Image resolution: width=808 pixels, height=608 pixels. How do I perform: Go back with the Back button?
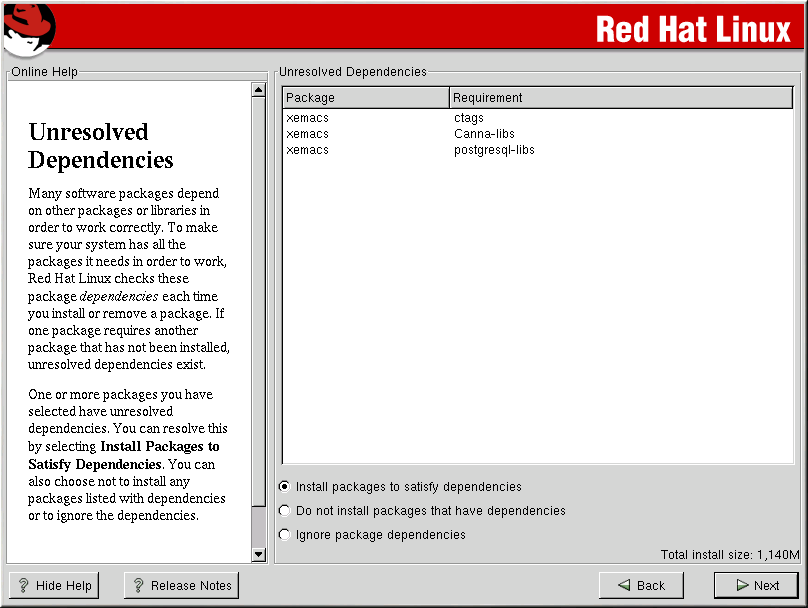point(640,586)
